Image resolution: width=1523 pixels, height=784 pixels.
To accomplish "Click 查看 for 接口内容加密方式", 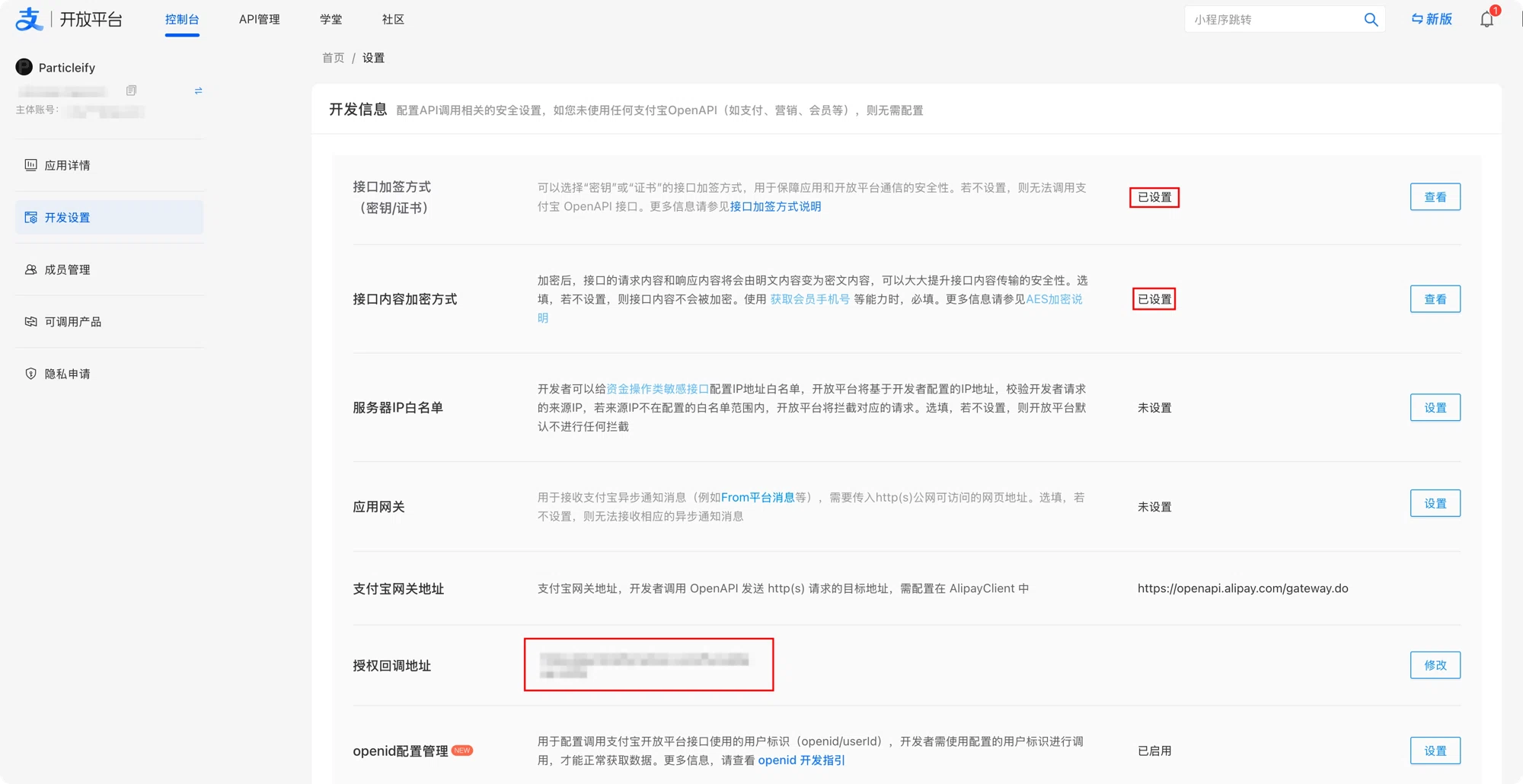I will [1435, 299].
